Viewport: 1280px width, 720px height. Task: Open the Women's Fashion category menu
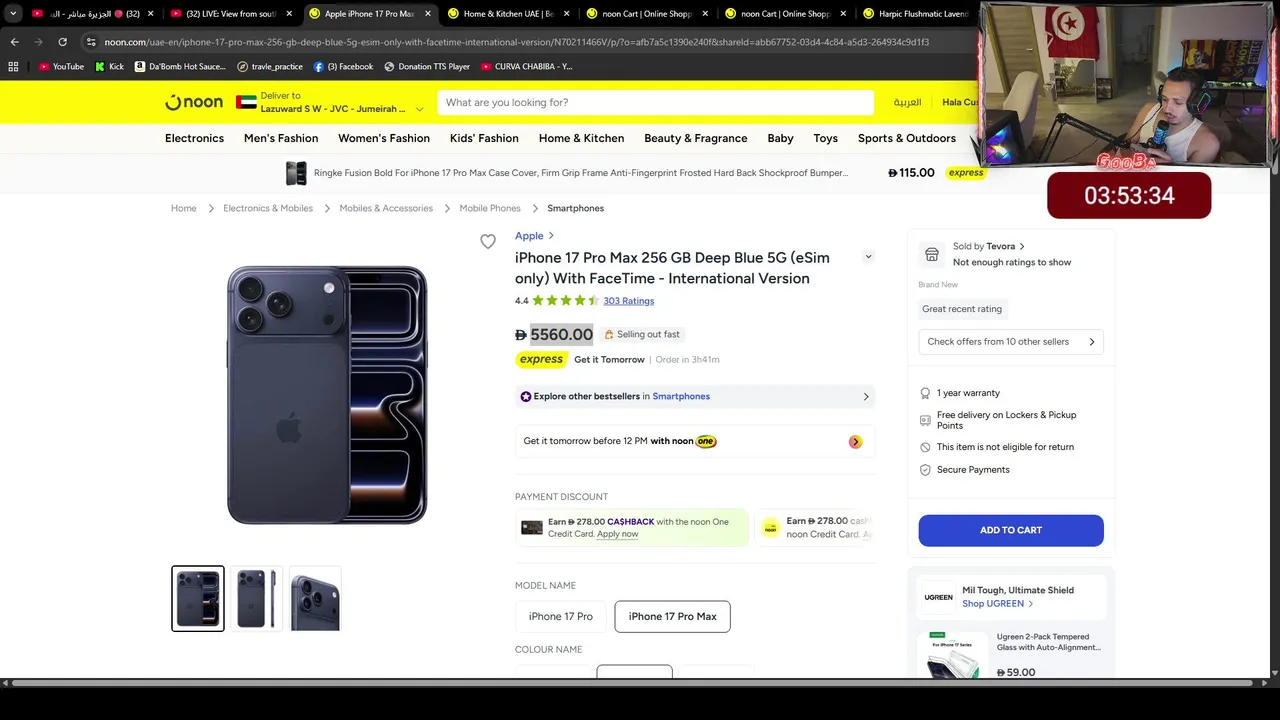[384, 138]
